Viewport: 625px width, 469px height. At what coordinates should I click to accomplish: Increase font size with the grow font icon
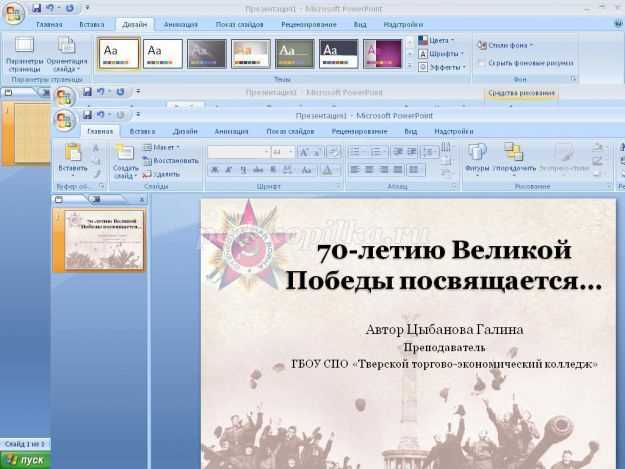(304, 152)
